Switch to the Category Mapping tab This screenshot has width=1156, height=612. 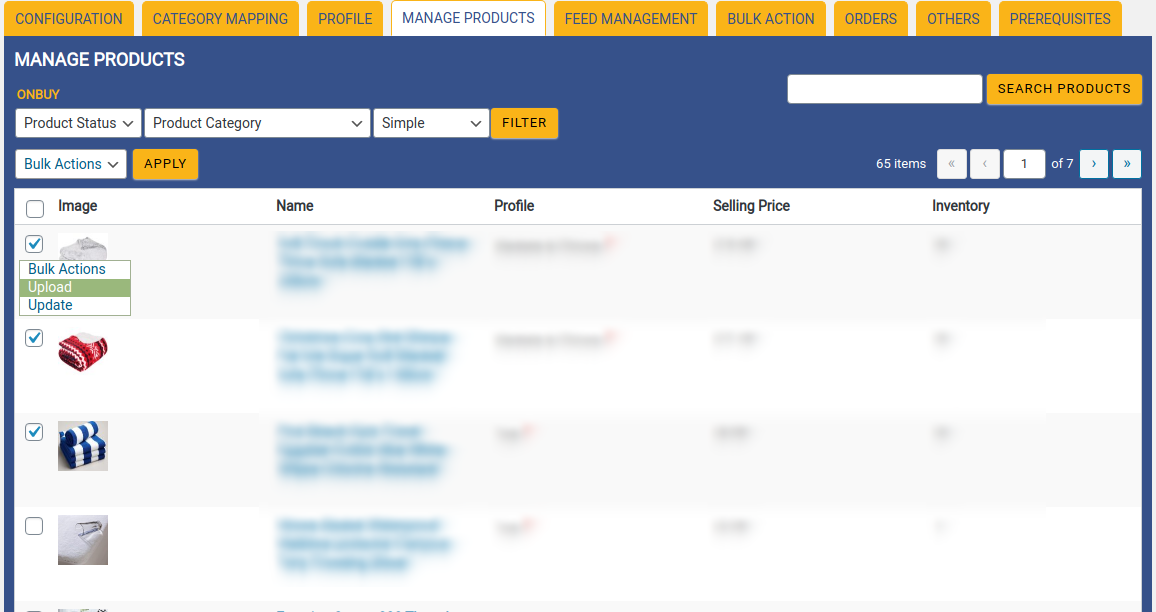[220, 18]
